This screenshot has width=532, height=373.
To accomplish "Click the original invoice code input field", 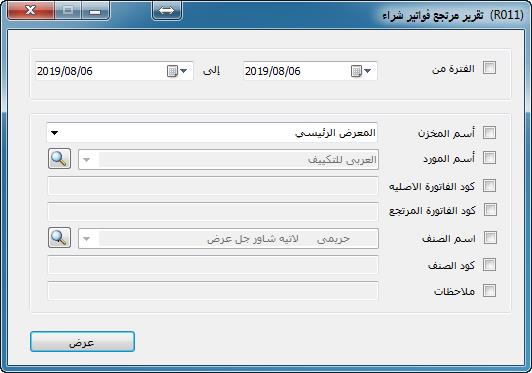I will 213,186.
